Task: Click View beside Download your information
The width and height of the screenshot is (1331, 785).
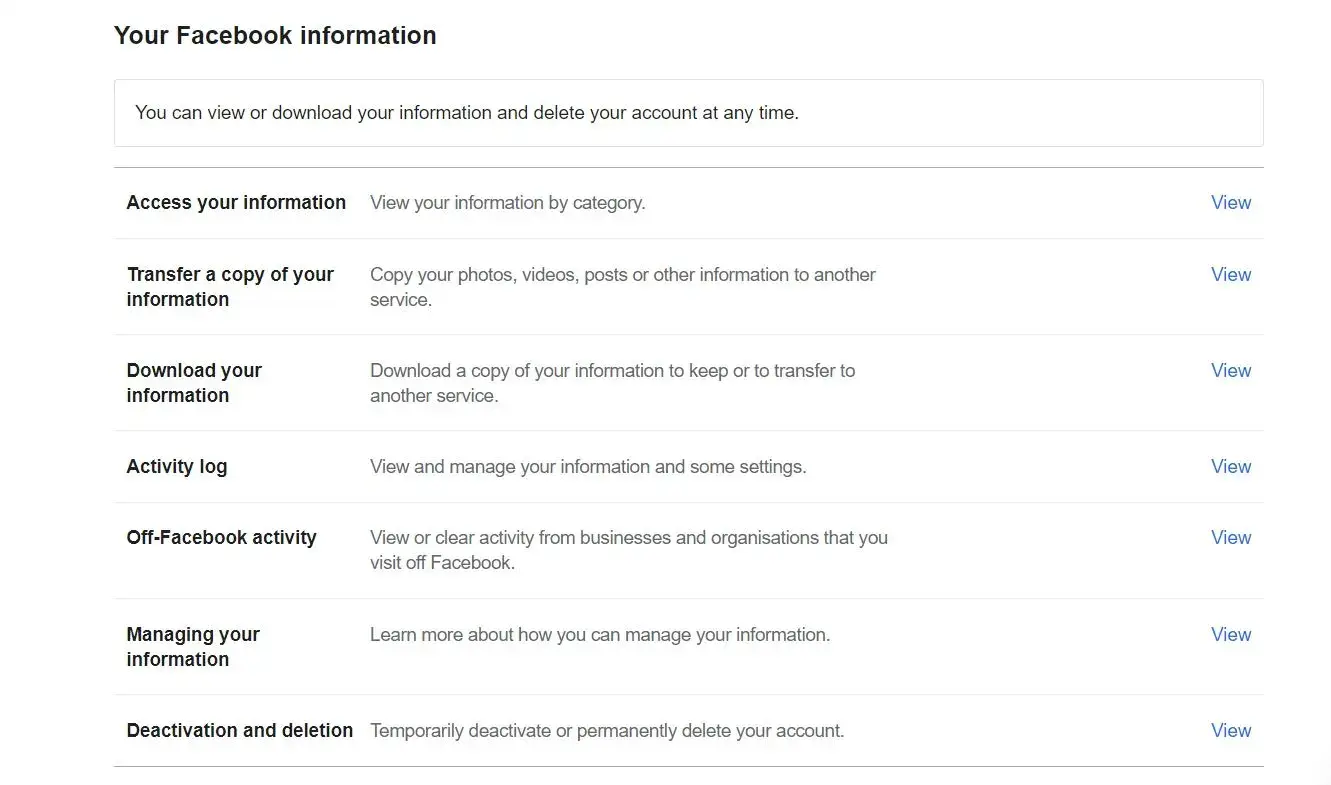Action: pyautogui.click(x=1230, y=370)
